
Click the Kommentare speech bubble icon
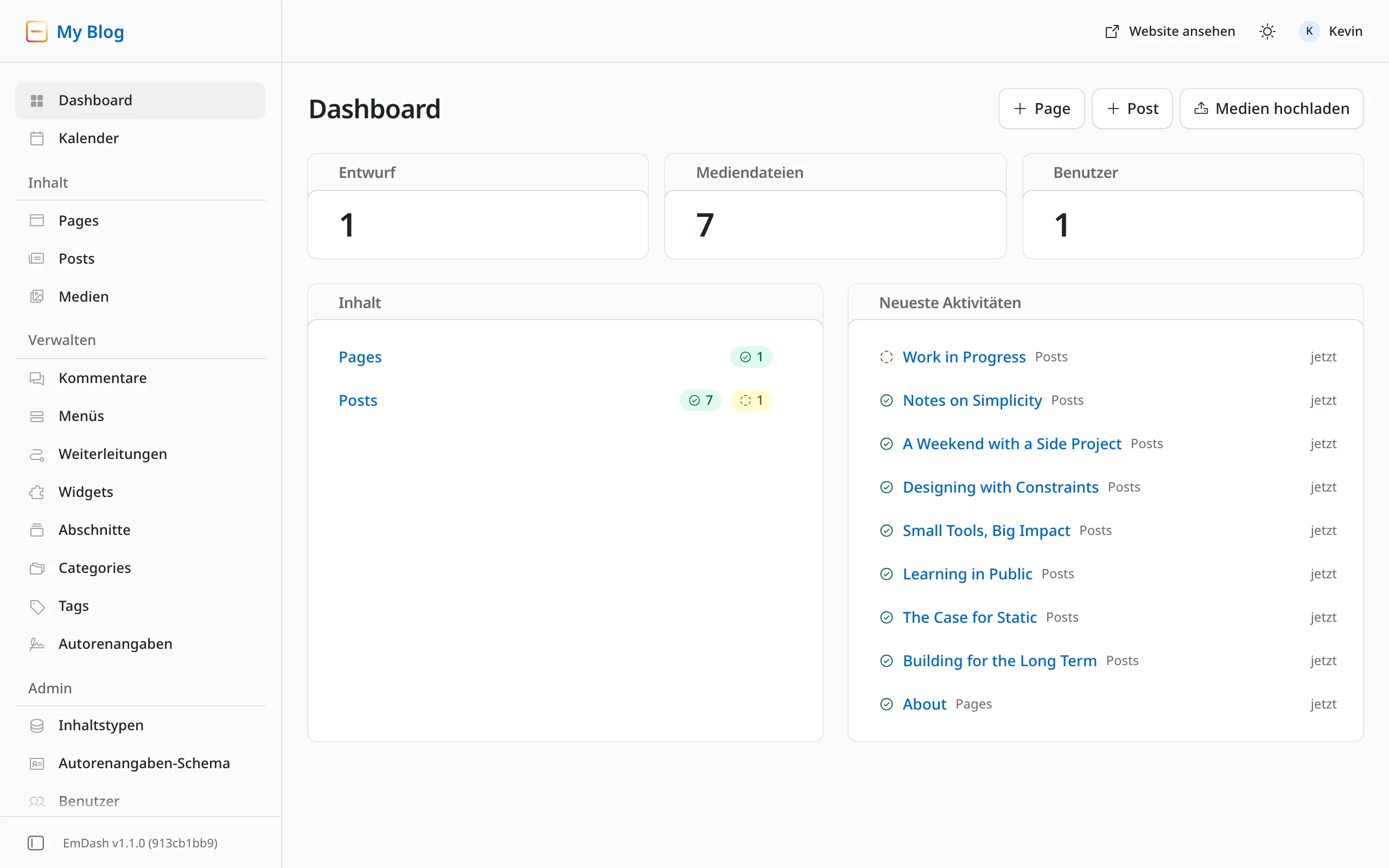point(37,378)
